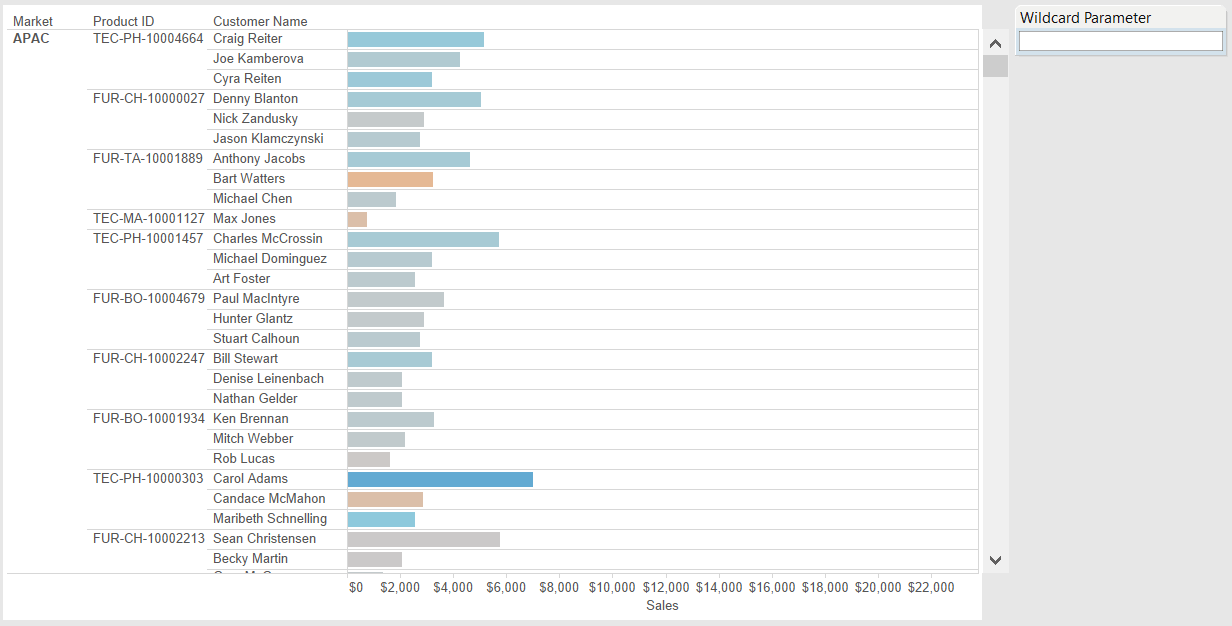Select Maribeth Schnelling's teal bar

point(380,518)
